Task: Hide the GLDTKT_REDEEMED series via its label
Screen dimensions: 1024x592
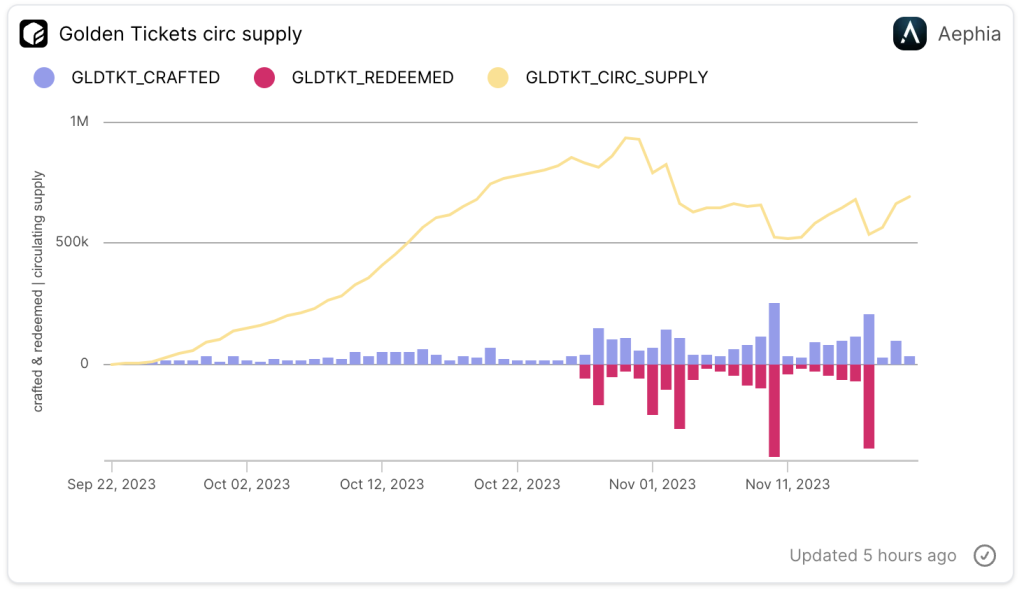Action: [x=372, y=77]
